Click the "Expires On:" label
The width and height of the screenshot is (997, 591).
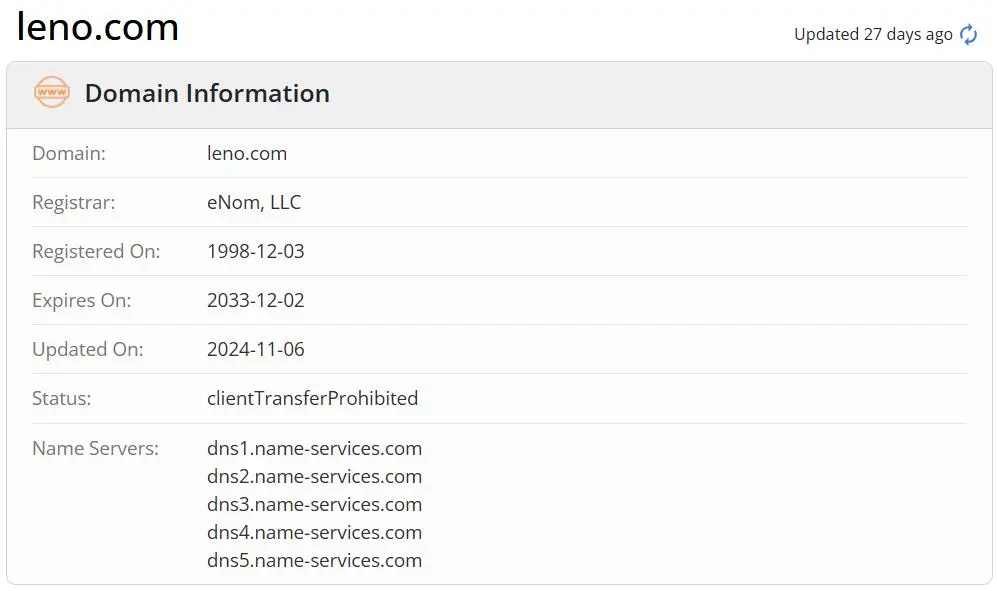pos(81,301)
